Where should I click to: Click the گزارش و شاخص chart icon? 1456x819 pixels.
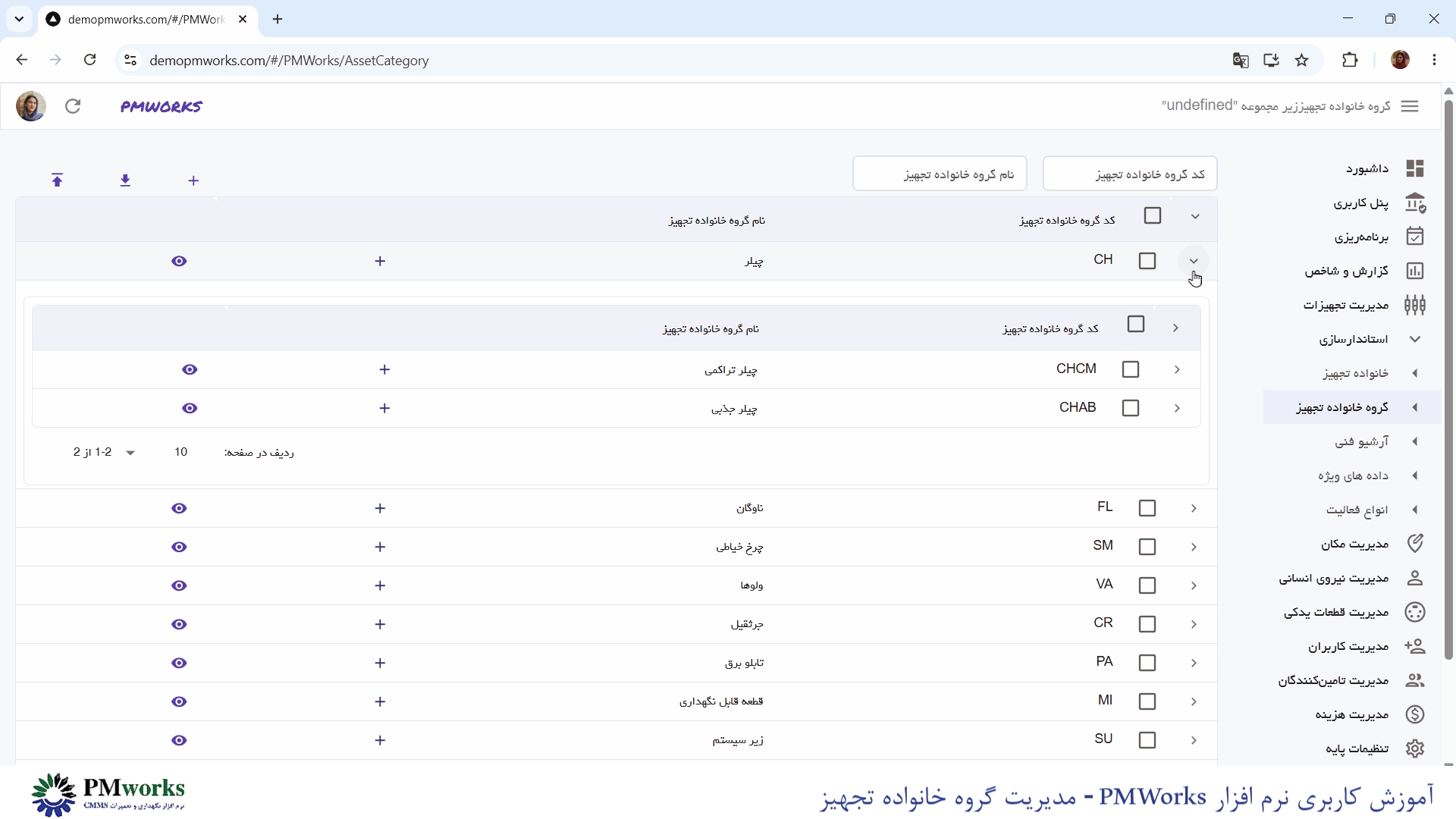click(x=1415, y=271)
